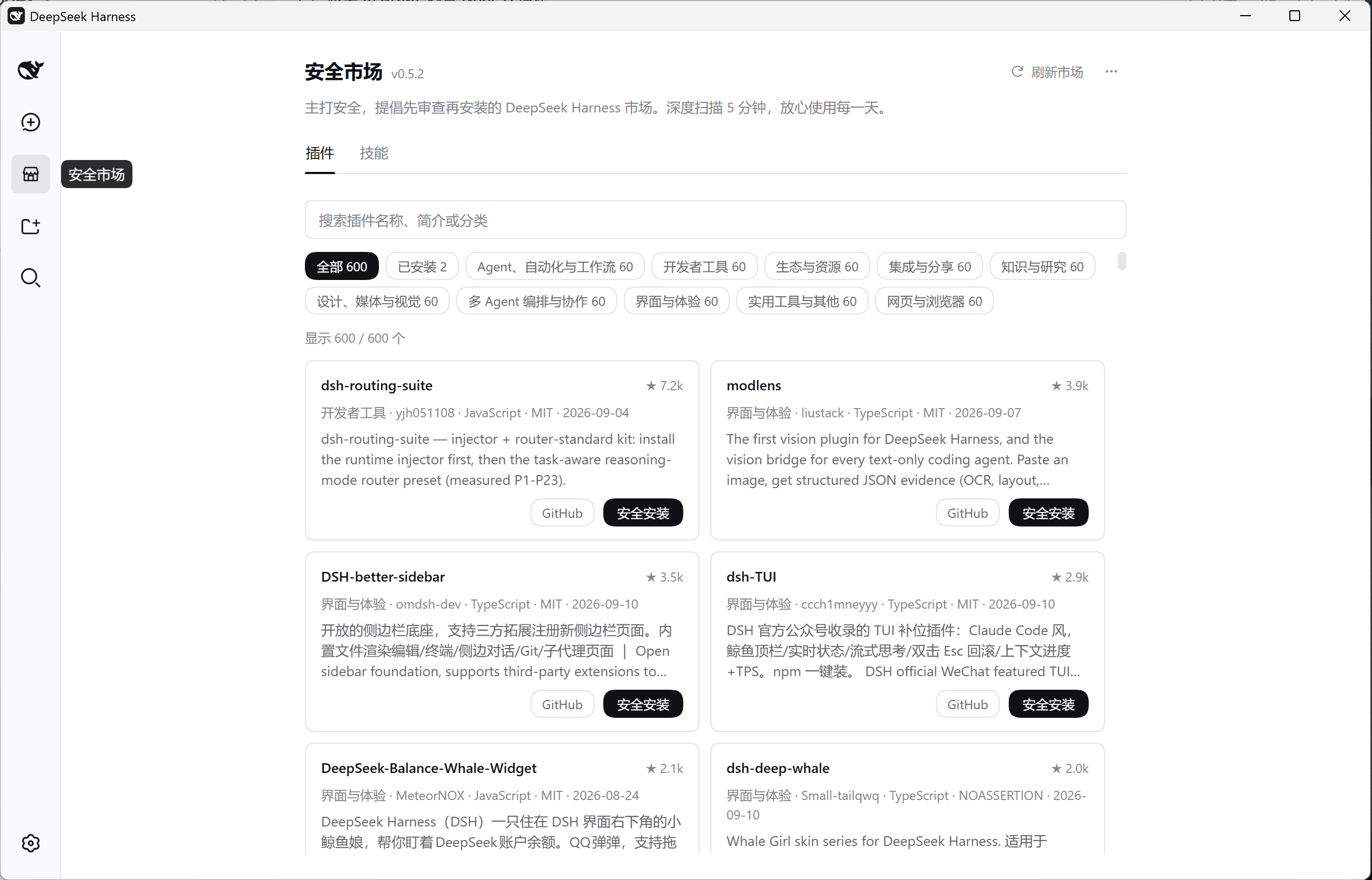Click the DeepSeek-Balance-Whale-Widget title
1372x880 pixels.
(x=429, y=769)
